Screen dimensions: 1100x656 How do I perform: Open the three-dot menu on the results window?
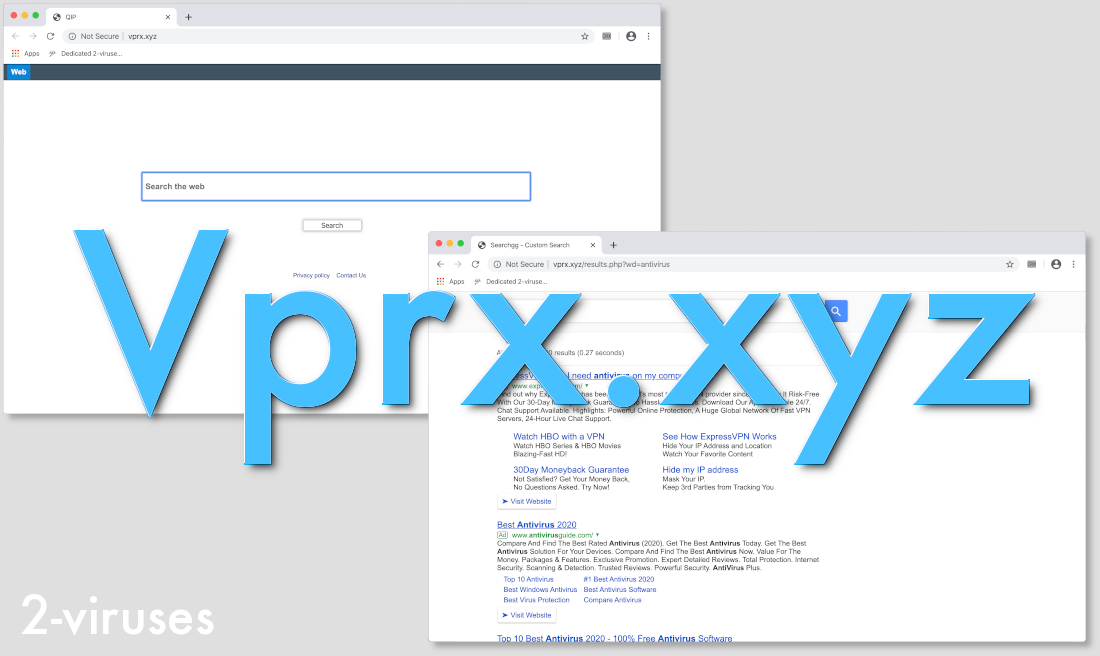(1074, 264)
